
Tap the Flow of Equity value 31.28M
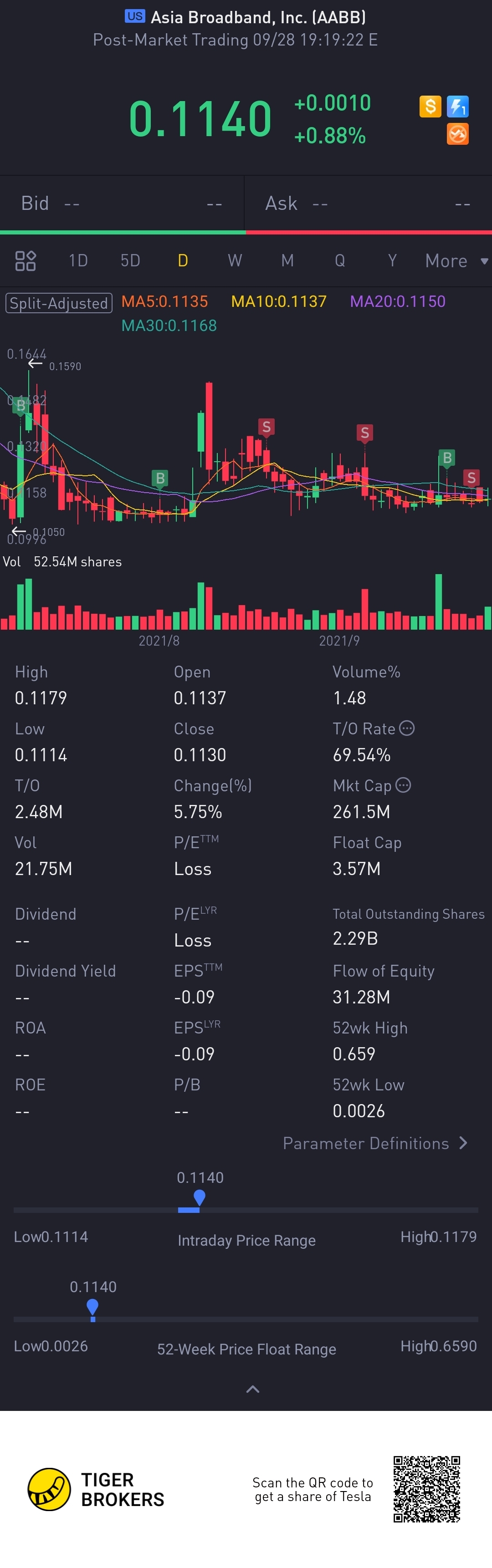tap(362, 997)
